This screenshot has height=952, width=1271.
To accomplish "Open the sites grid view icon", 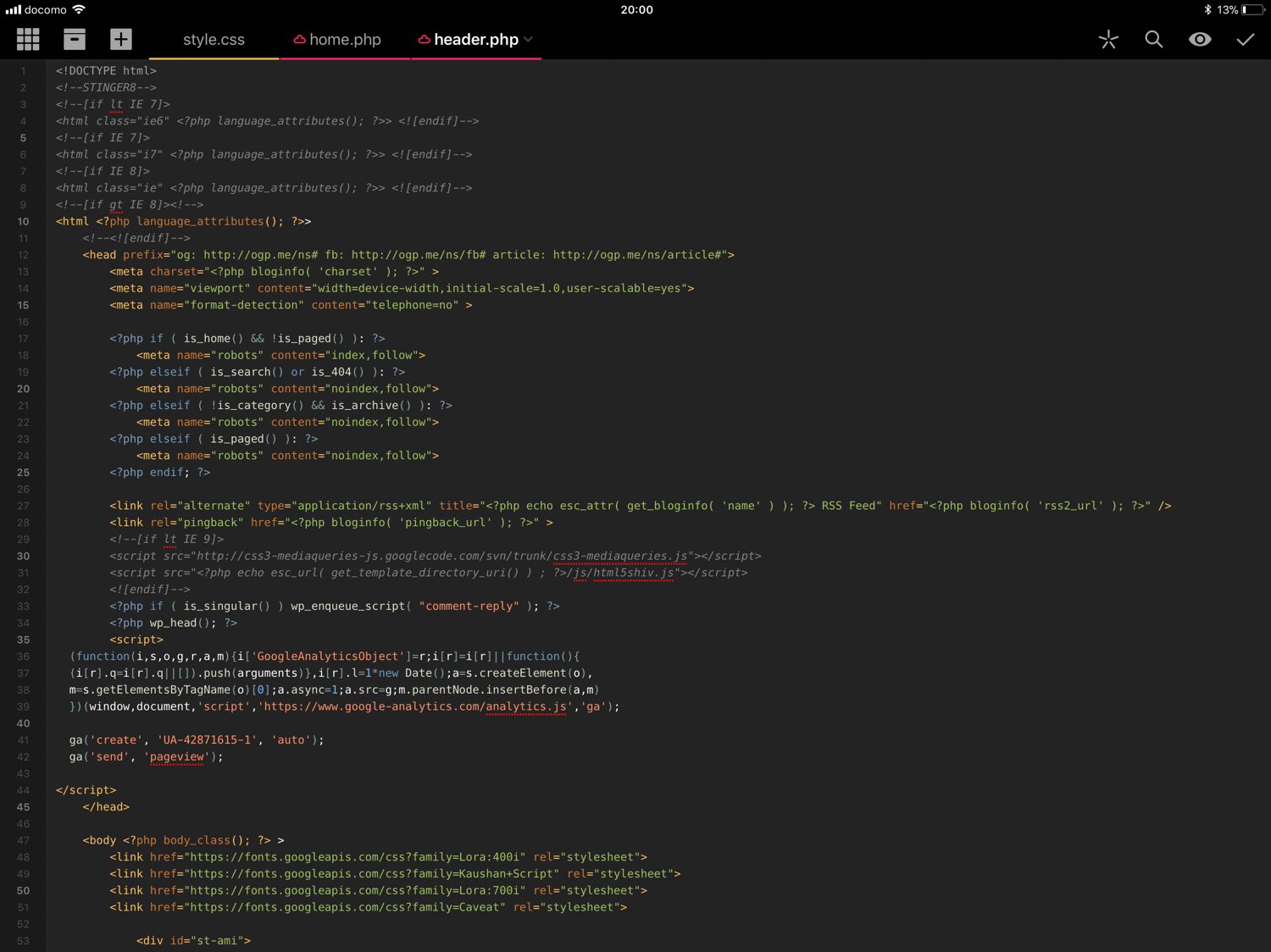I will (28, 39).
